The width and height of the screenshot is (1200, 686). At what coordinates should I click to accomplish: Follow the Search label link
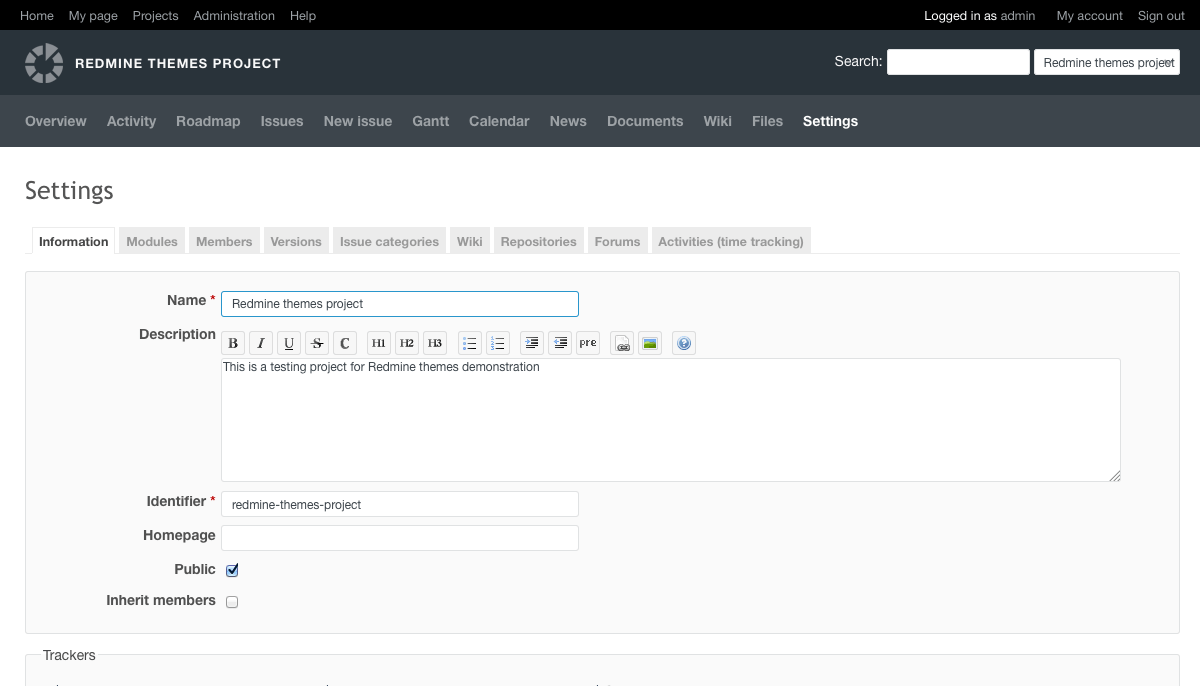[857, 61]
